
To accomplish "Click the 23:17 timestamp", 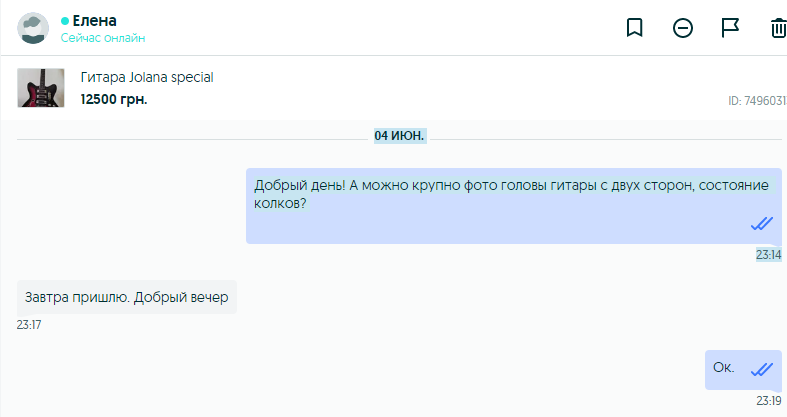I will point(29,325).
